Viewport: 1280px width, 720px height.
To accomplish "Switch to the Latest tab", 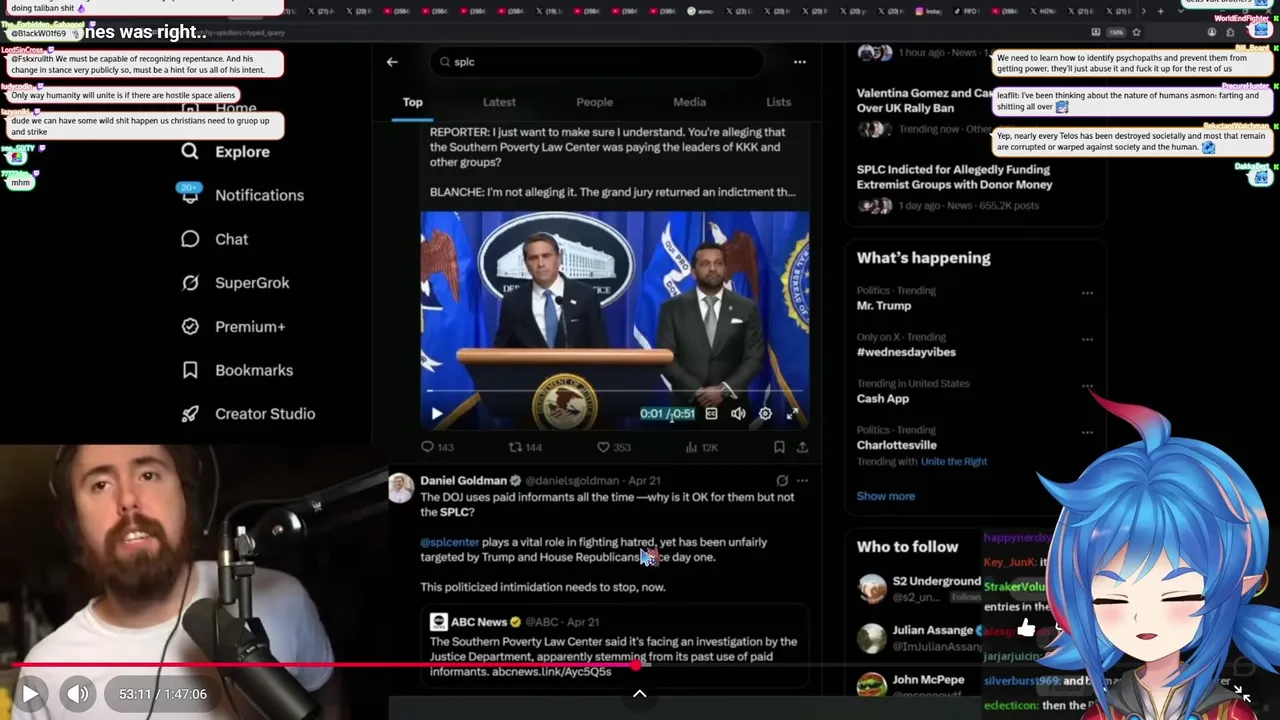I will [499, 102].
